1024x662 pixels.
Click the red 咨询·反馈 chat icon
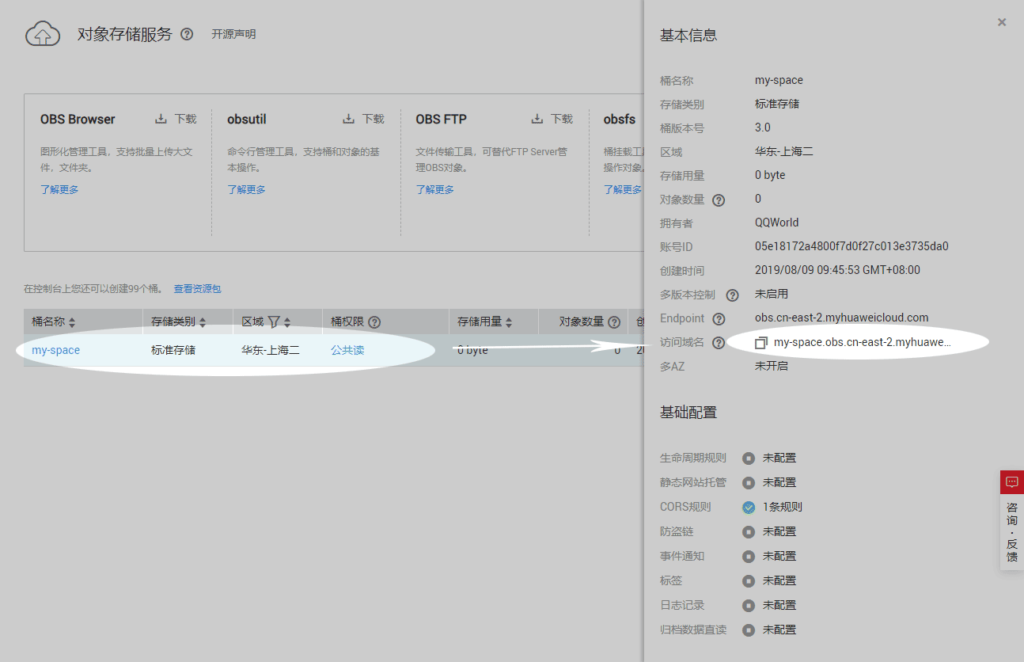pos(1011,483)
